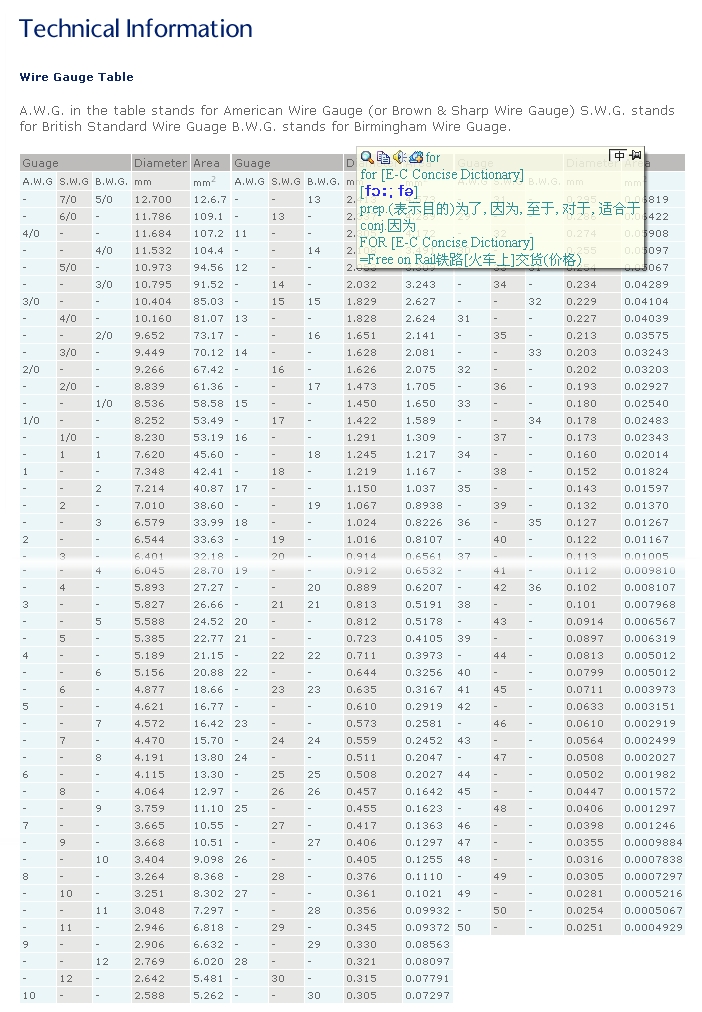The height and width of the screenshot is (1012, 702).
Task: Click the magnifier search icon in dictionary popup
Action: coord(366,157)
